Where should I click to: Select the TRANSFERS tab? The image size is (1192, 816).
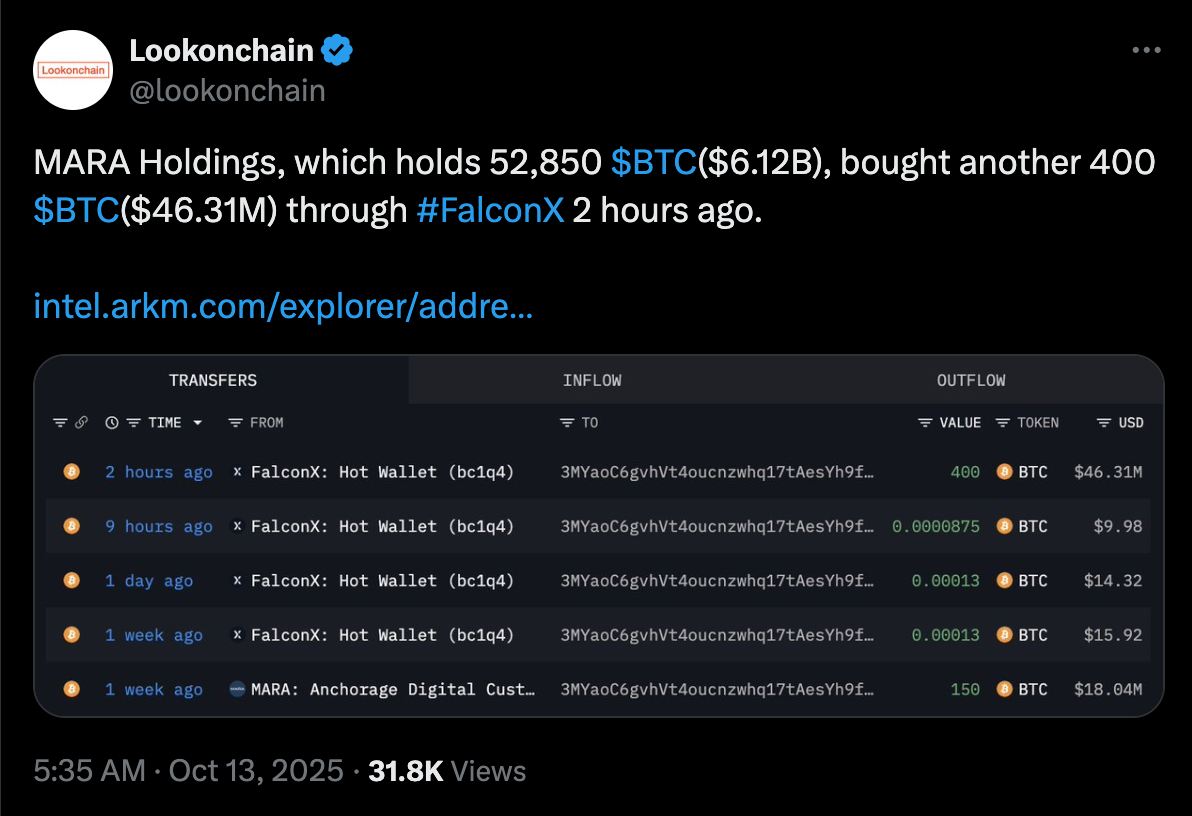click(x=213, y=380)
